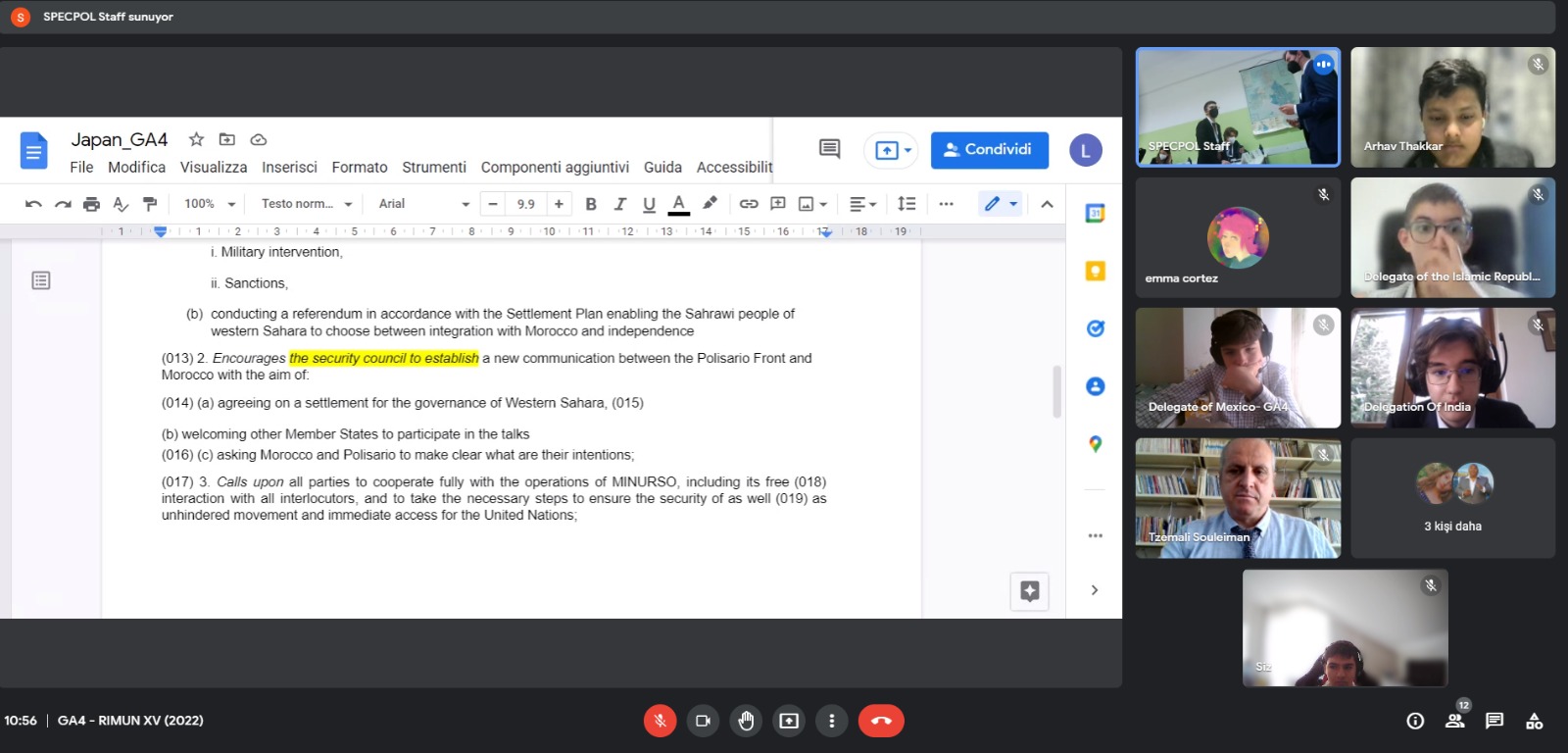Open the 100% zoom dropdown
1568x753 pixels.
point(210,204)
